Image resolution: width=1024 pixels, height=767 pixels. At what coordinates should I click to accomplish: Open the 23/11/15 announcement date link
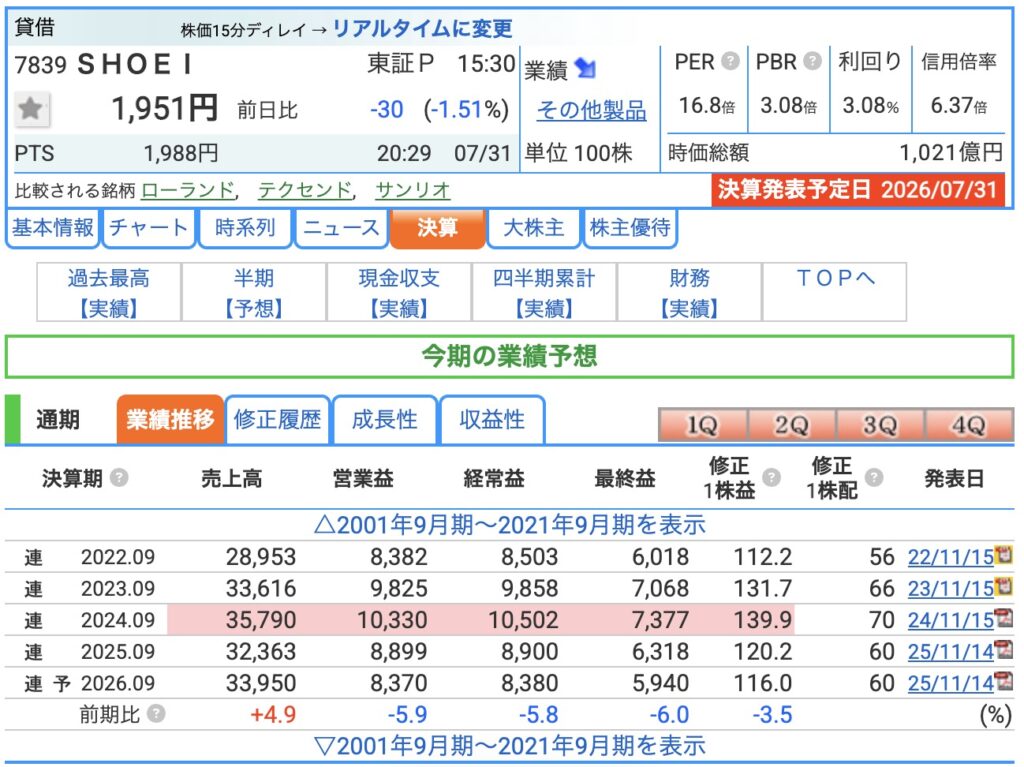(951, 588)
